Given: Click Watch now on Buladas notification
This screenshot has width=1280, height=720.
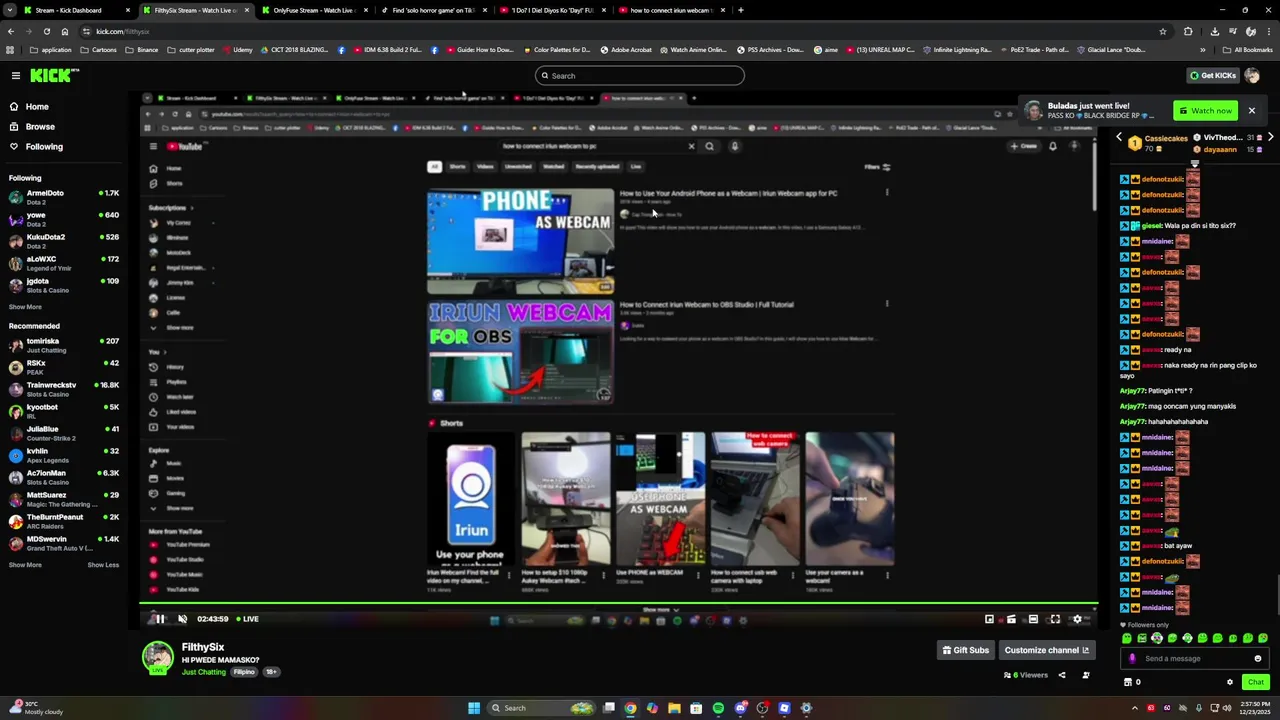Looking at the screenshot, I should coord(1206,111).
